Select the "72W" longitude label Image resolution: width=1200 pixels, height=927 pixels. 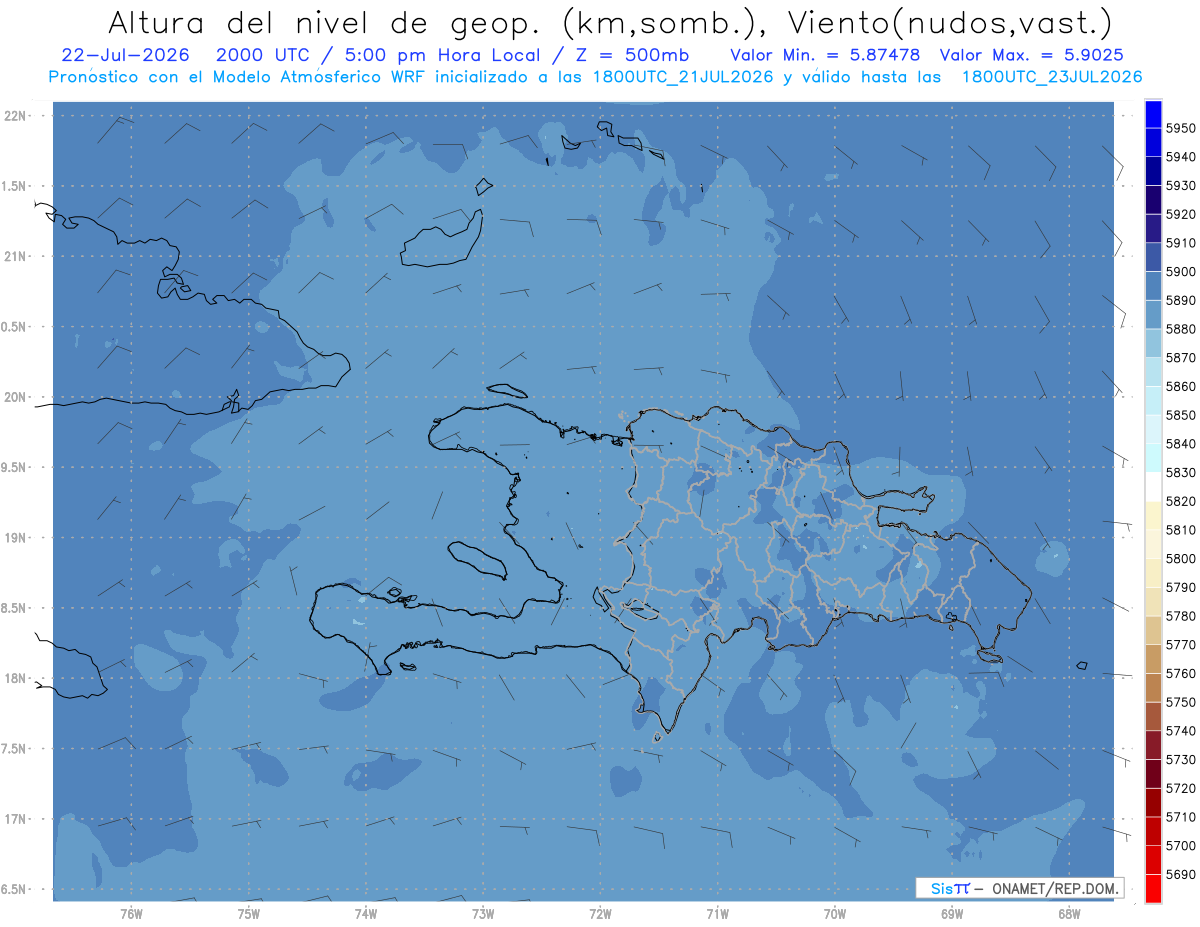(x=601, y=913)
